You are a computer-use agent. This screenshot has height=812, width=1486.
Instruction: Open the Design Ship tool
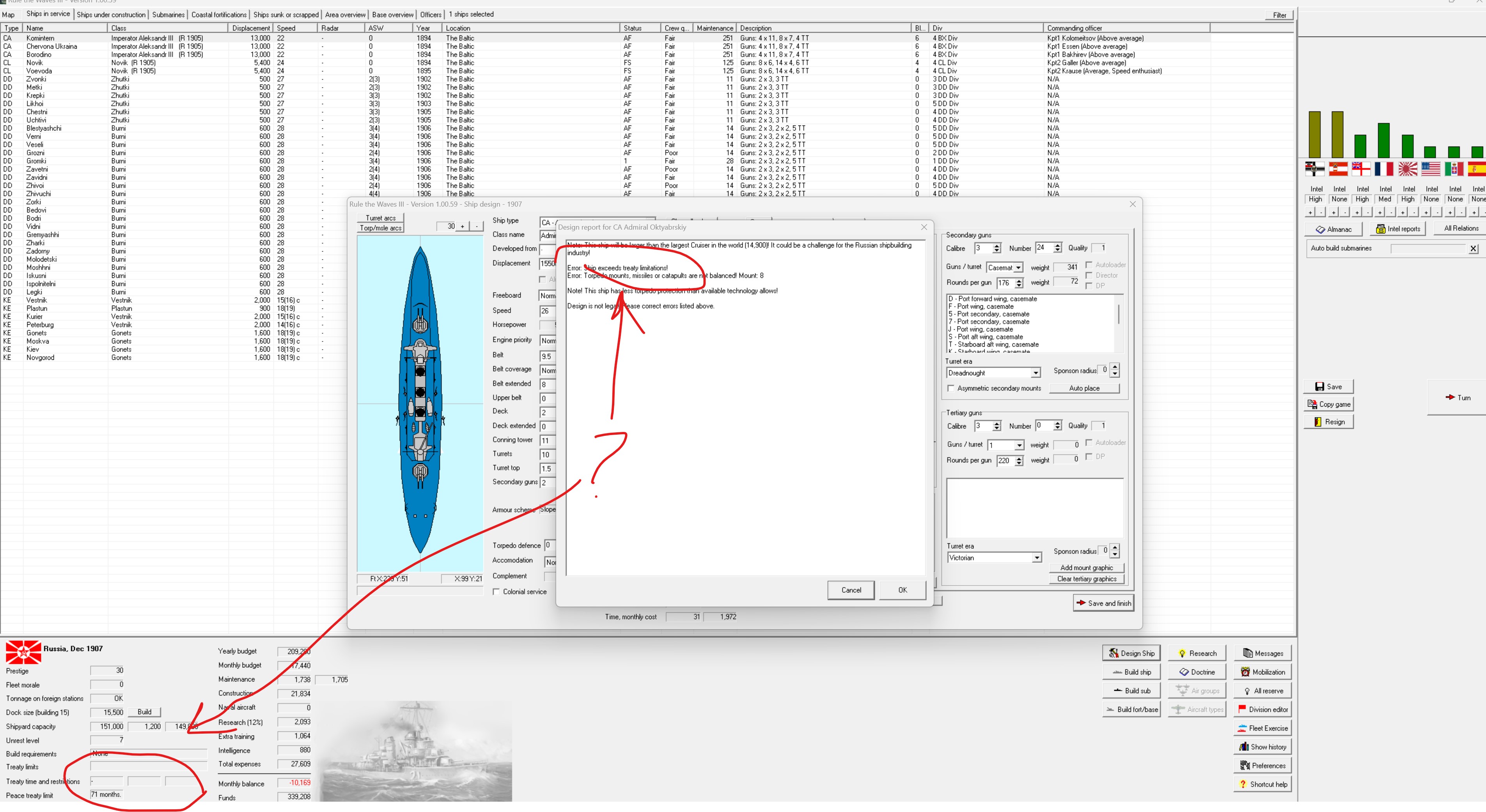(1131, 653)
